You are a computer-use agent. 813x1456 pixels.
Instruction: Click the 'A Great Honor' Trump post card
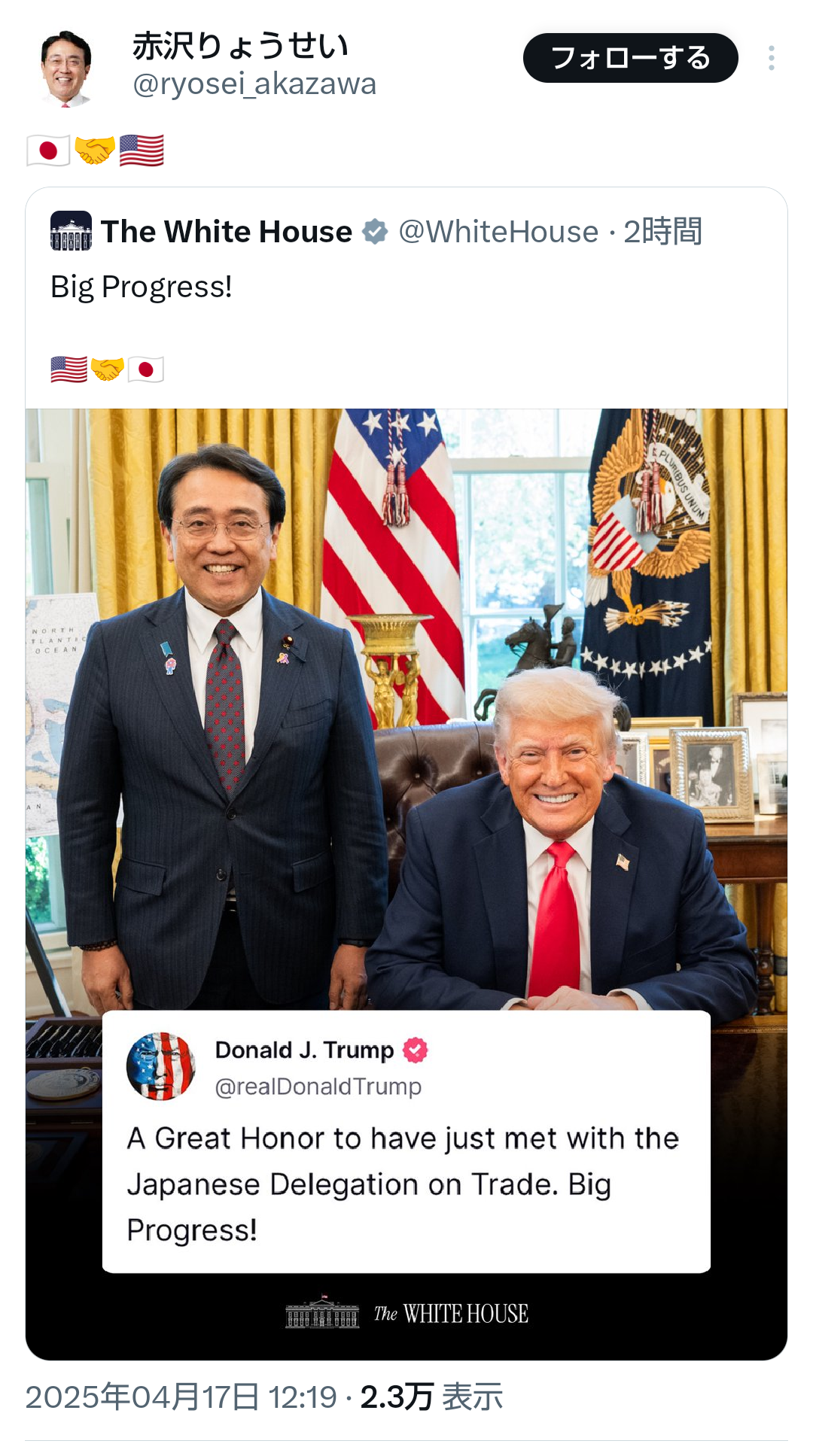pos(406,1141)
